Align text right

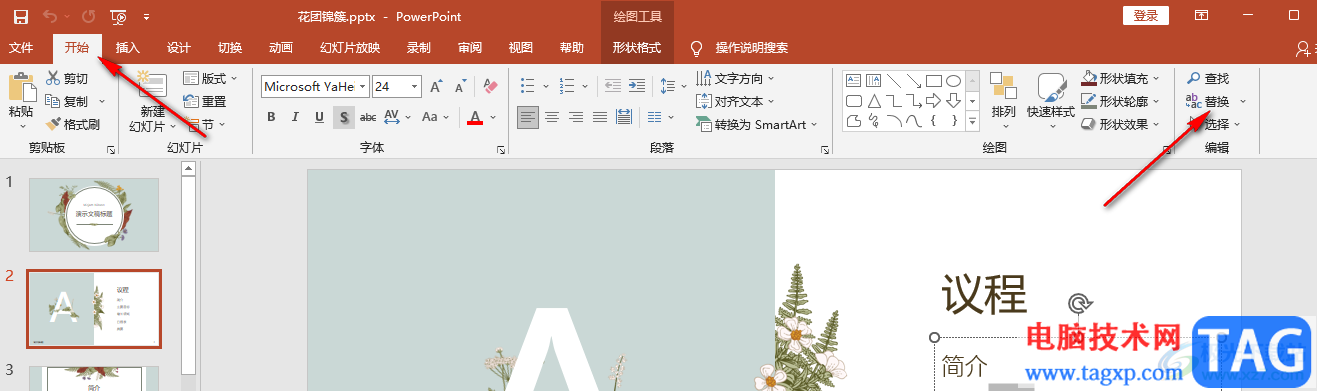pos(576,117)
